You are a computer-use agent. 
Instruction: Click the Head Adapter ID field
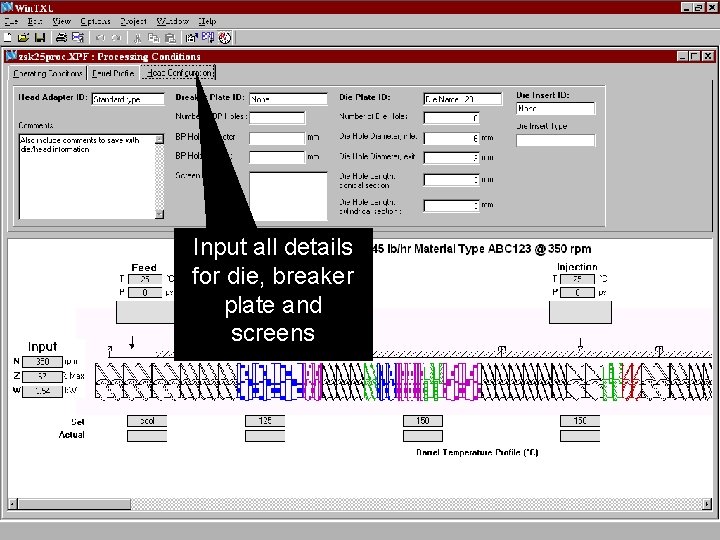[128, 99]
